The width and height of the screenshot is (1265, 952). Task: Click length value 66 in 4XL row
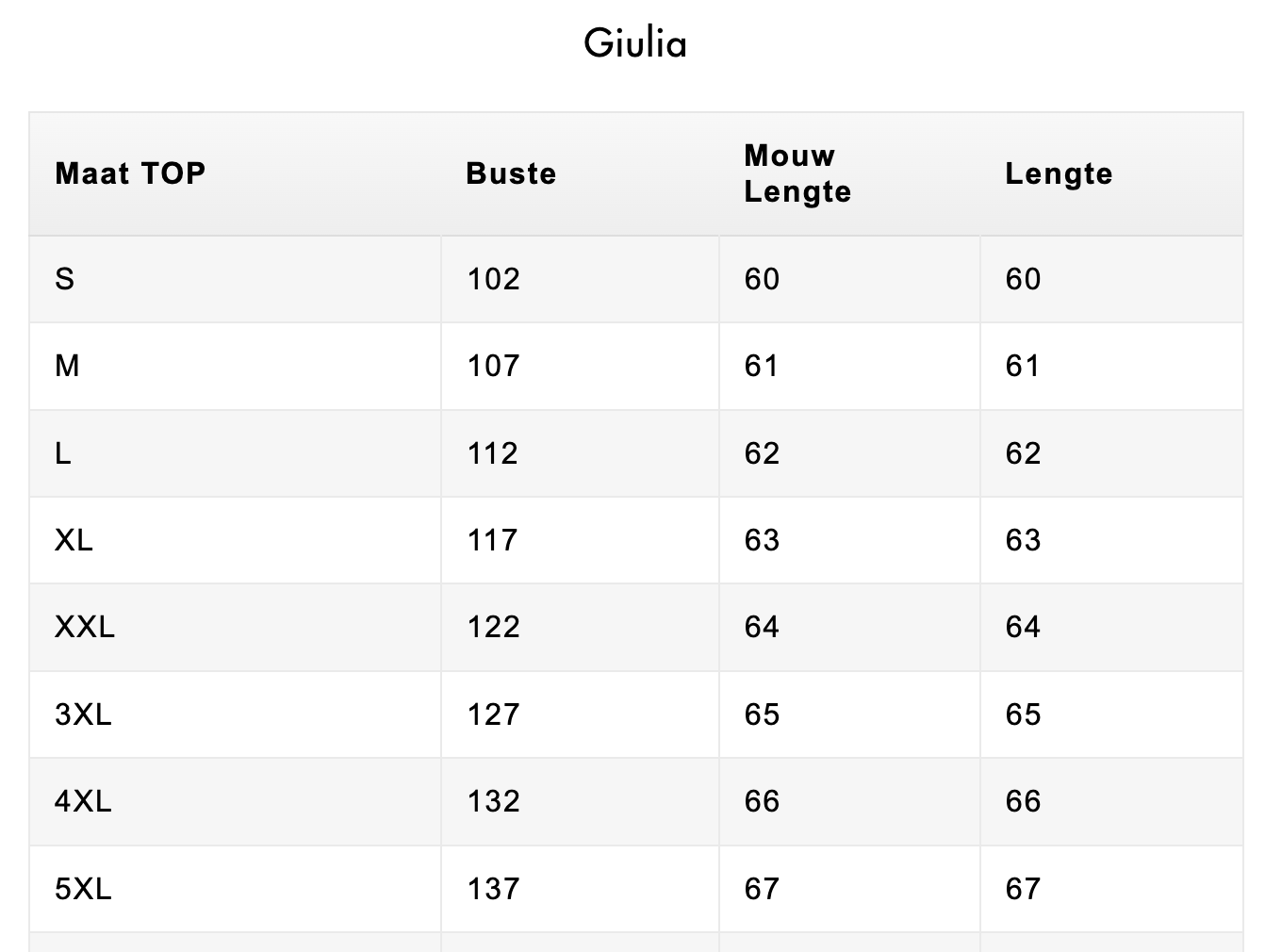click(1023, 801)
